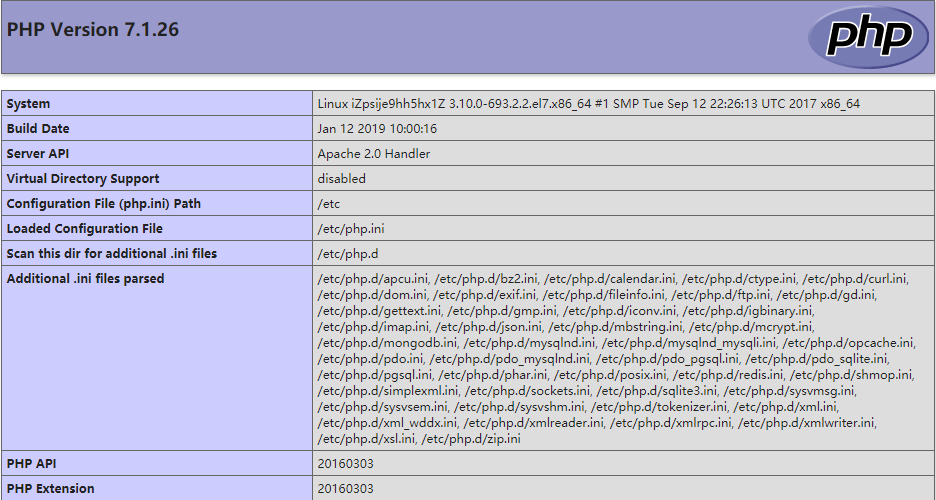Select the "PHP Version 7.1.26" heading
Screen dimensions: 936x500
point(93,30)
